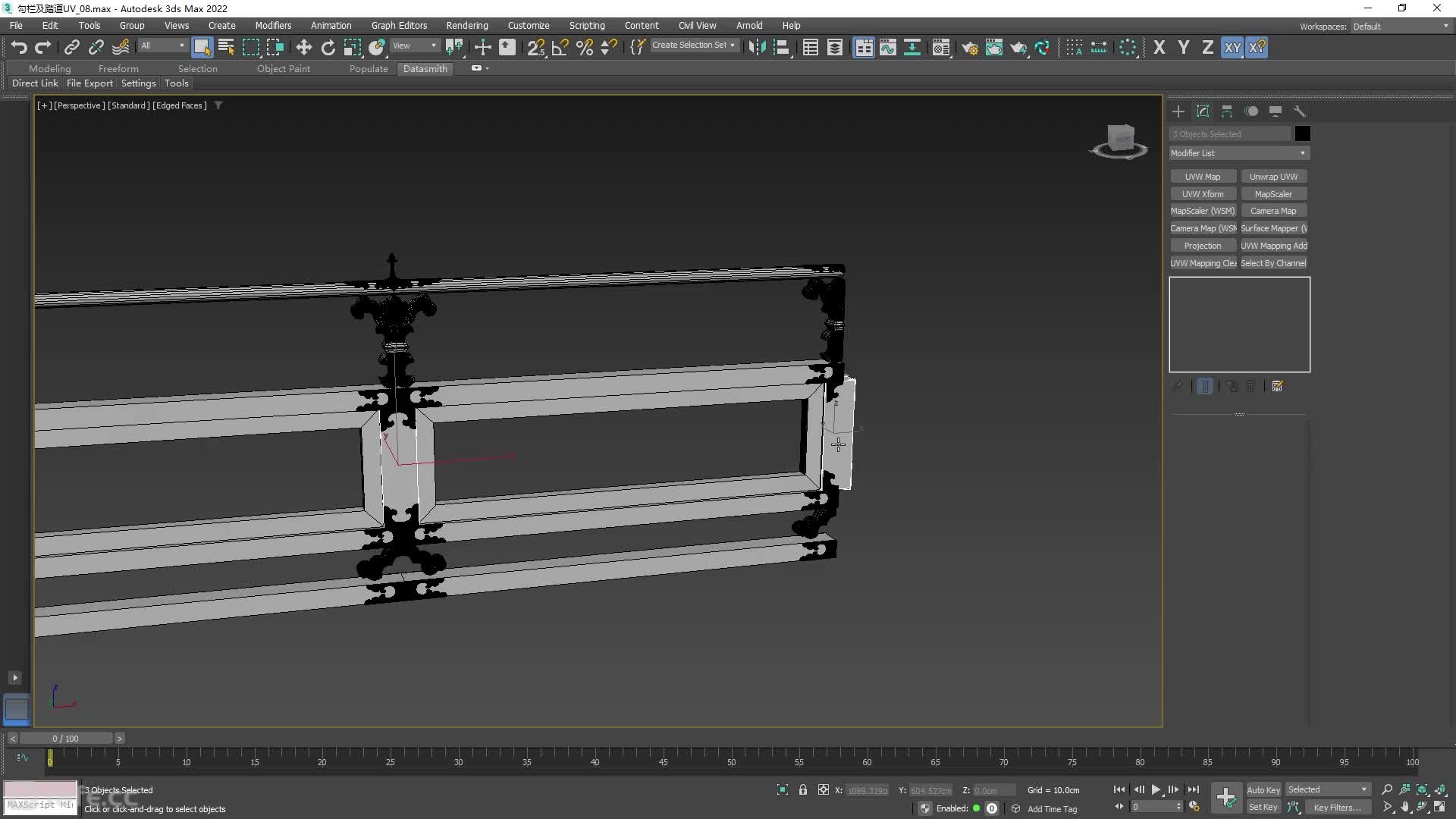Image resolution: width=1456 pixels, height=819 pixels.
Task: Toggle the Percent Snap icon
Action: pos(585,47)
